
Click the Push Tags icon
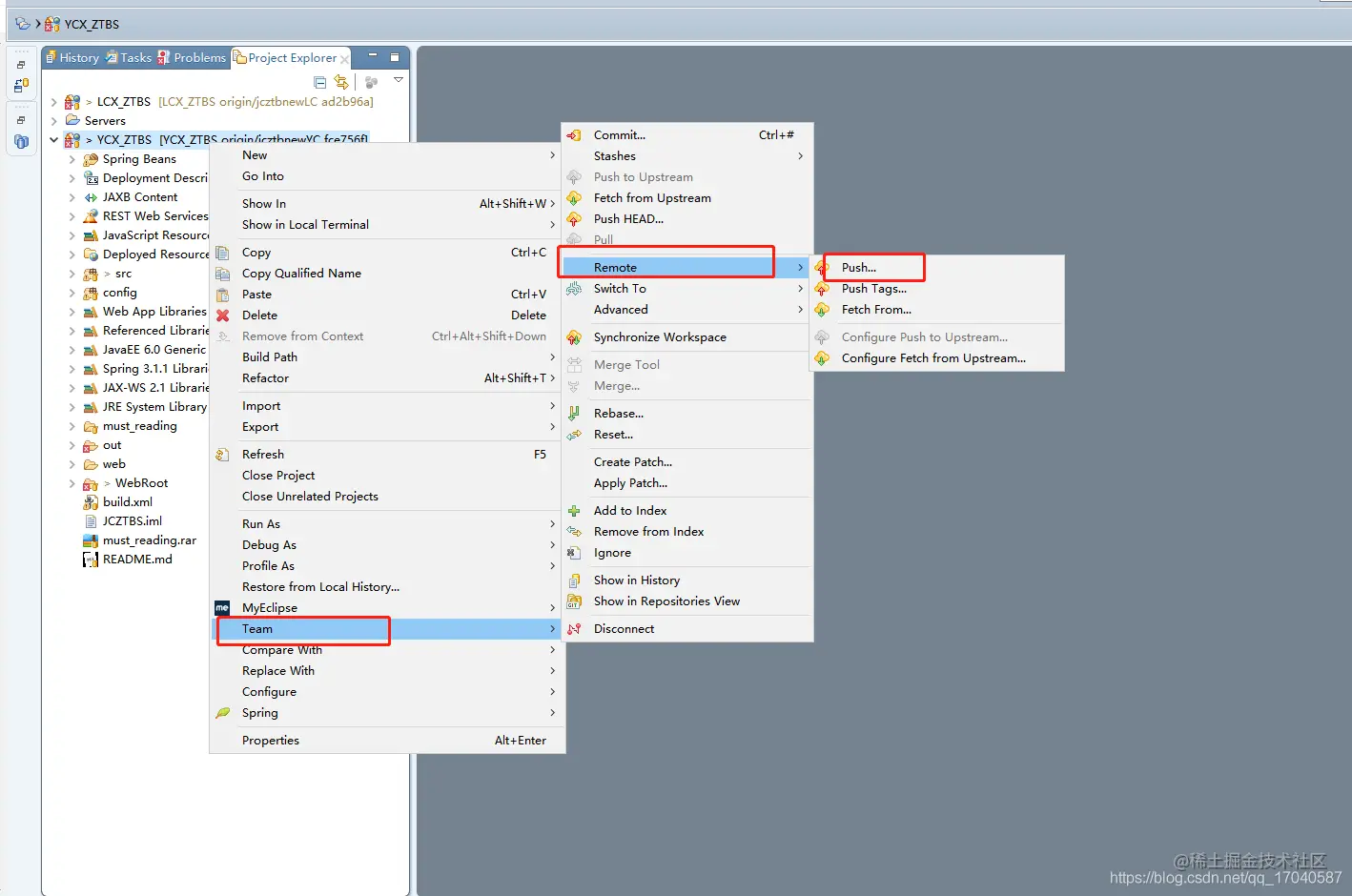coord(822,289)
